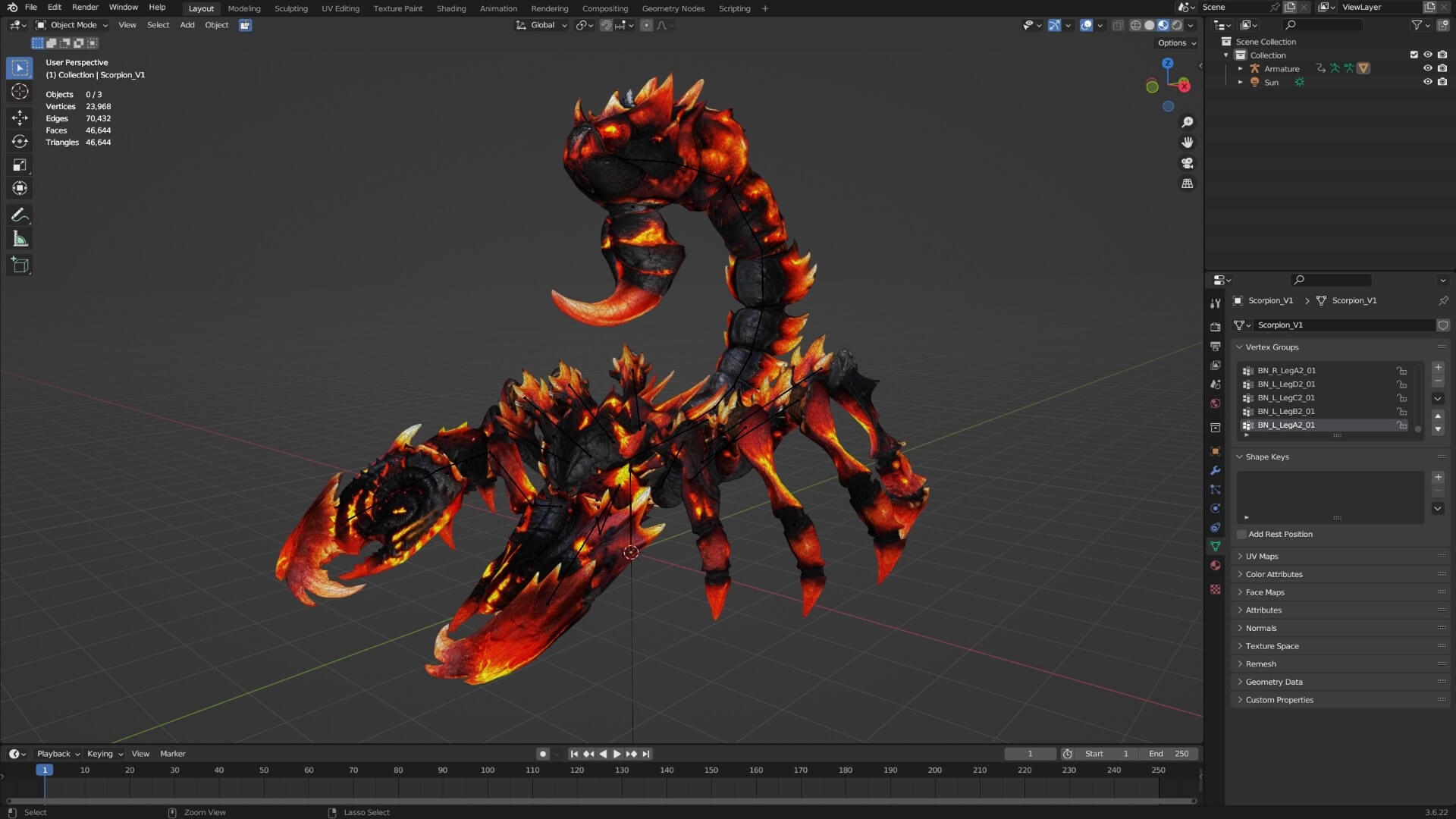Viewport: 1456px width, 819px height.
Task: Click the current frame marker on timeline
Action: pyautogui.click(x=45, y=770)
